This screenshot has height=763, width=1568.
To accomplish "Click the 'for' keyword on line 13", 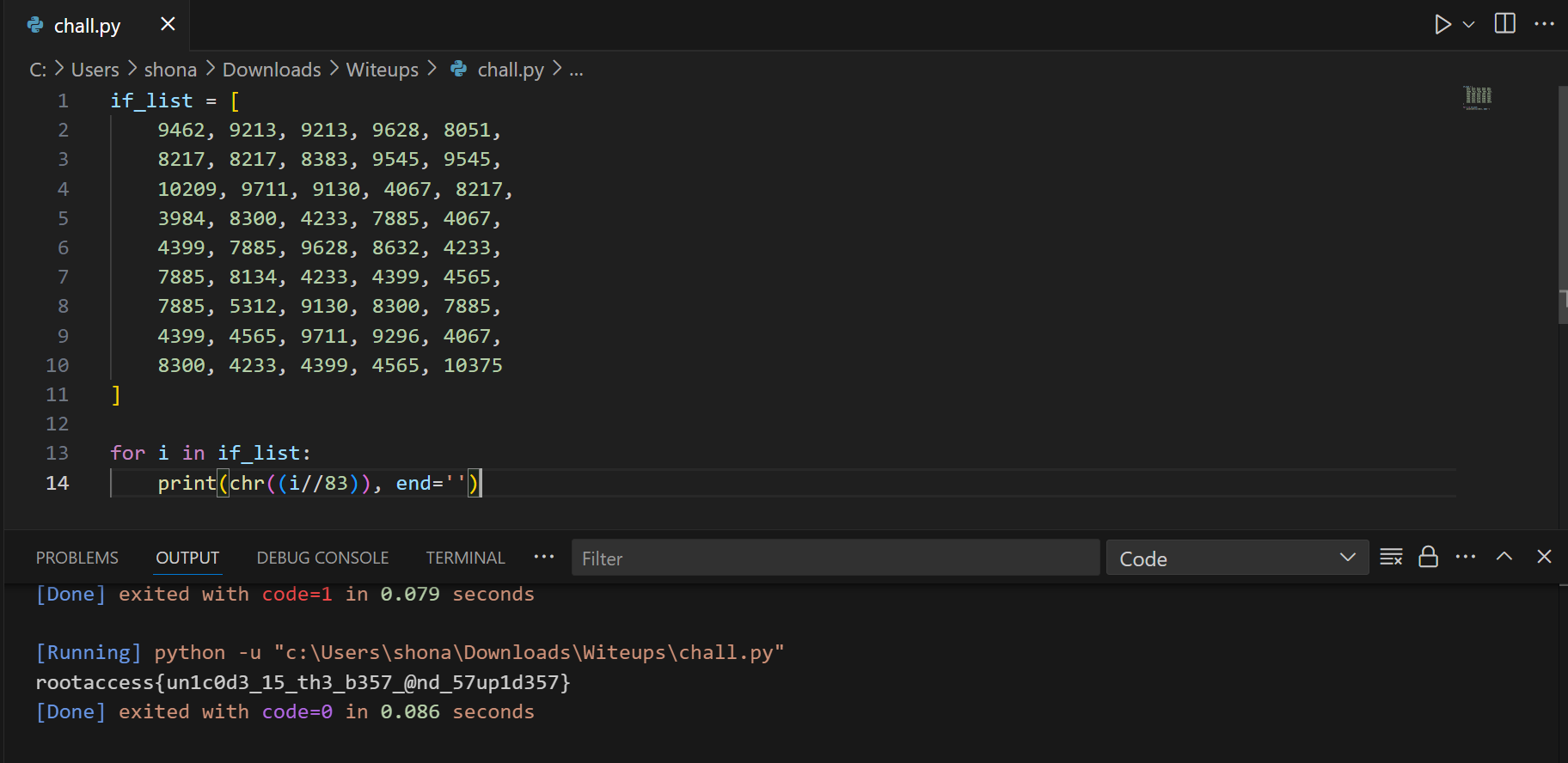I will pos(128,453).
